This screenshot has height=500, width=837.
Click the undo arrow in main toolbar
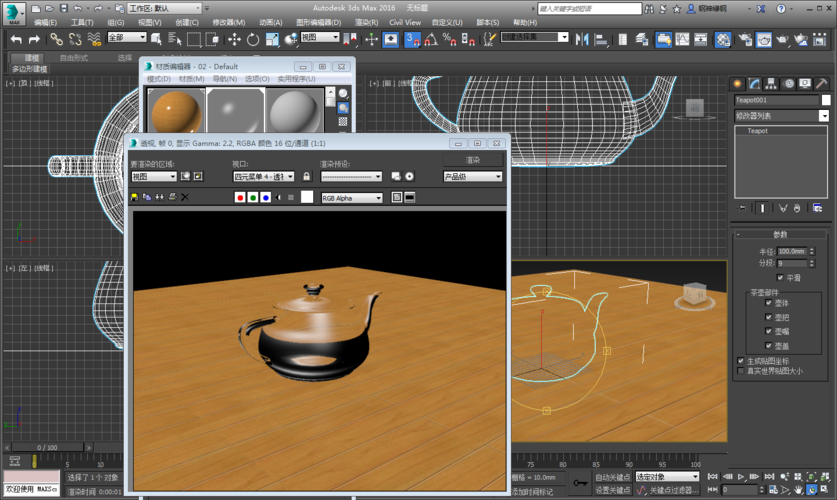[16, 39]
